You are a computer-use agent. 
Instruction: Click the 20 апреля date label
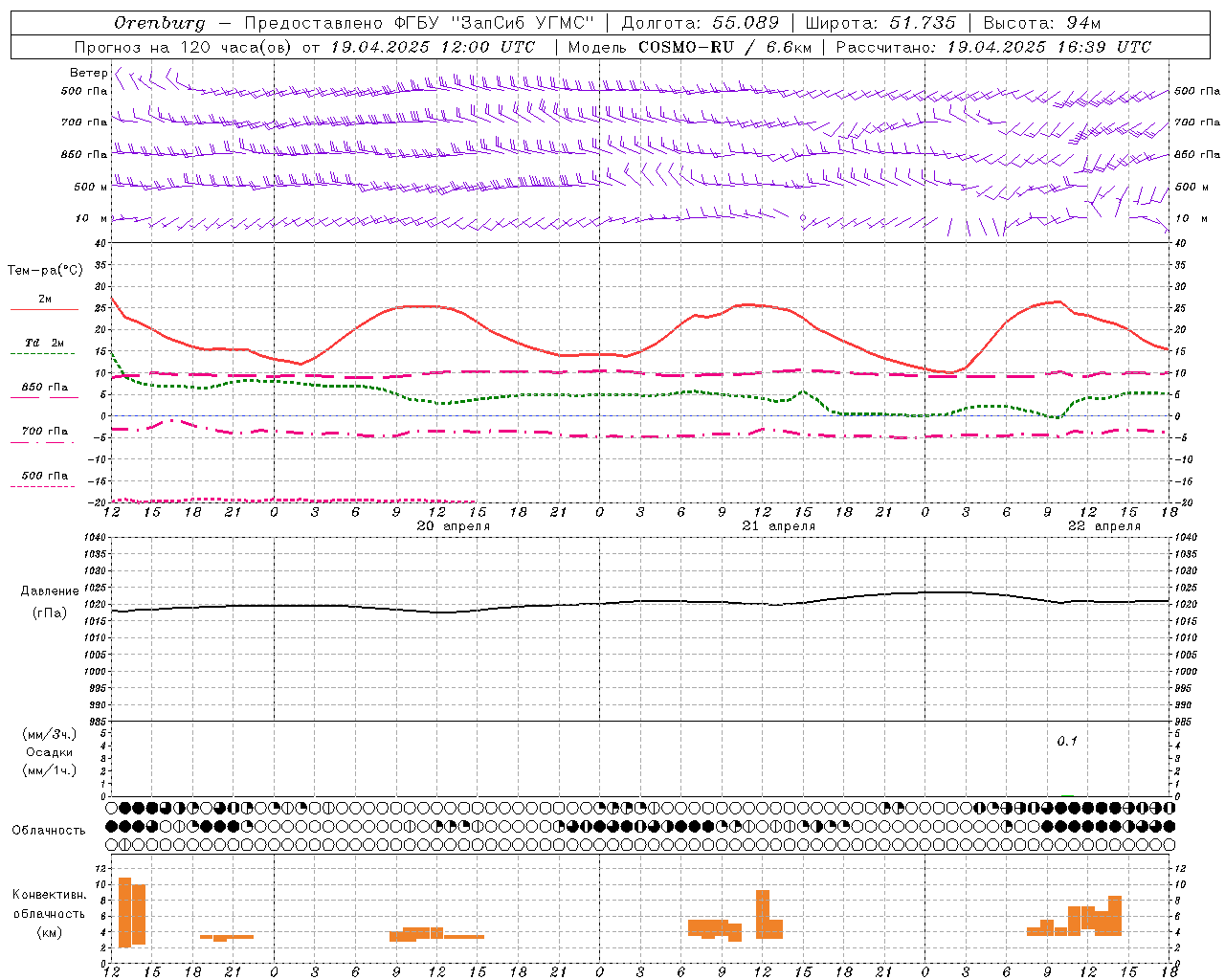point(453,526)
